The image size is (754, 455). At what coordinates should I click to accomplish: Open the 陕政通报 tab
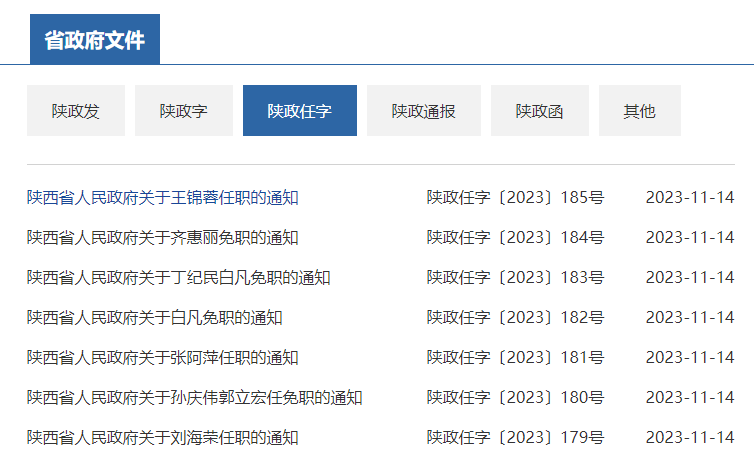[424, 111]
